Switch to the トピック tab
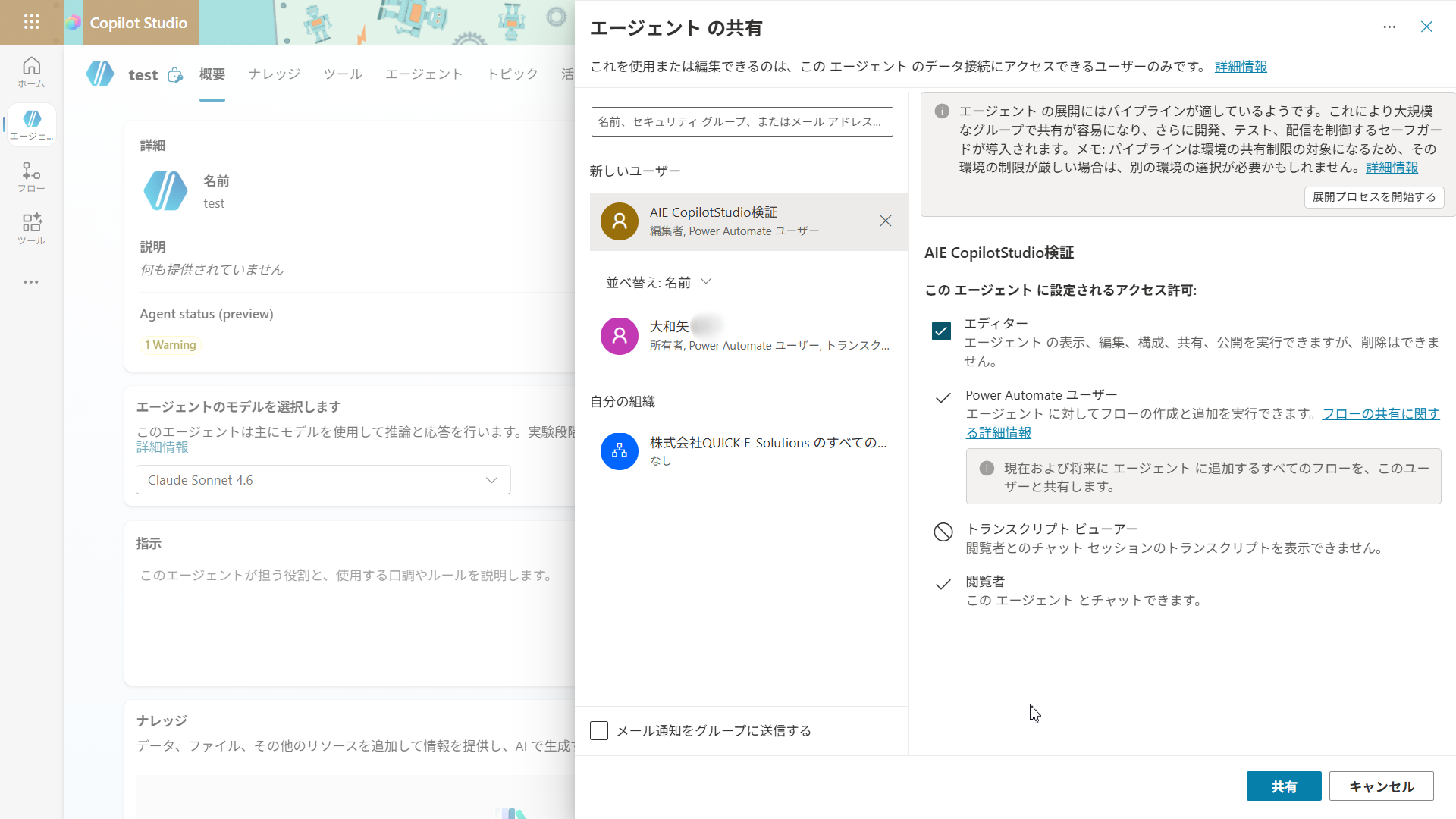 pyautogui.click(x=513, y=74)
